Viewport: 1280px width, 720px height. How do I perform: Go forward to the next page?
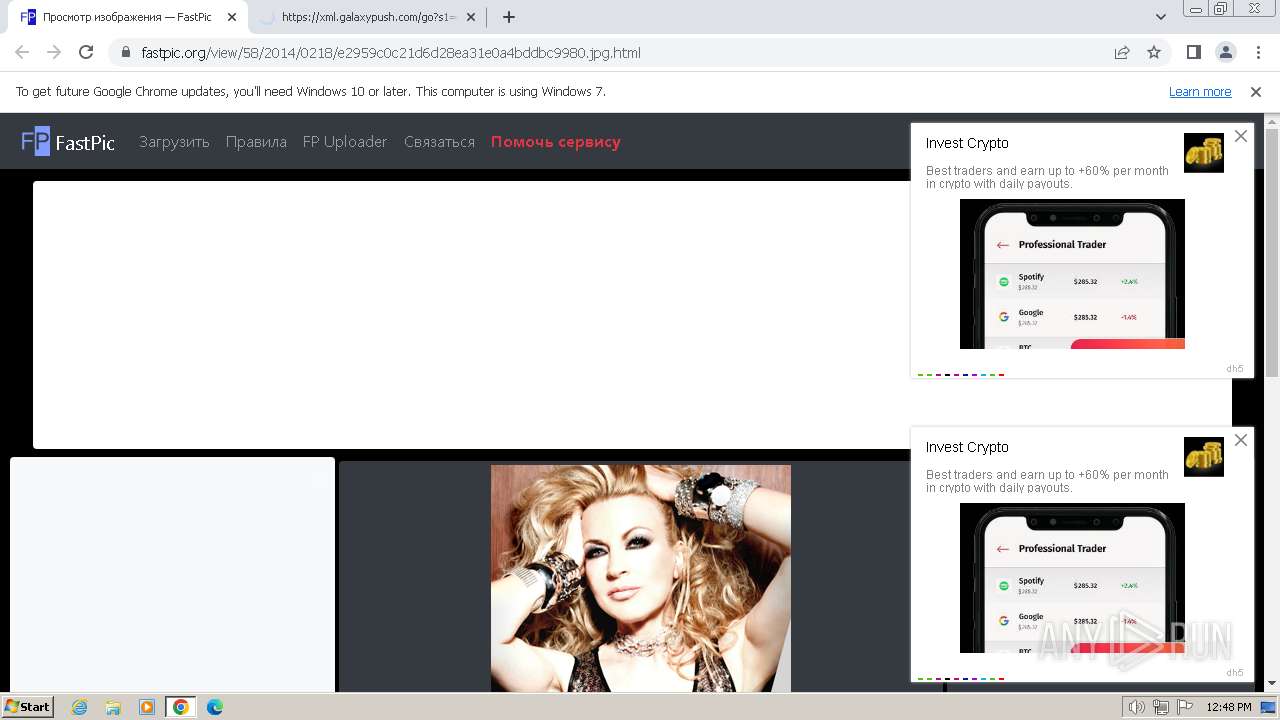(54, 53)
